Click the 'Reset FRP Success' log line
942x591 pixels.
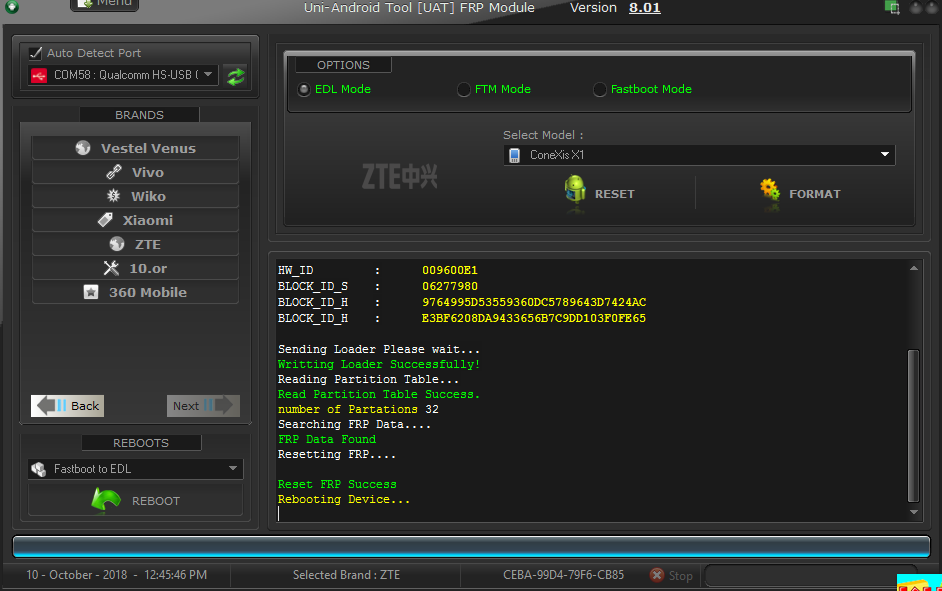[337, 484]
